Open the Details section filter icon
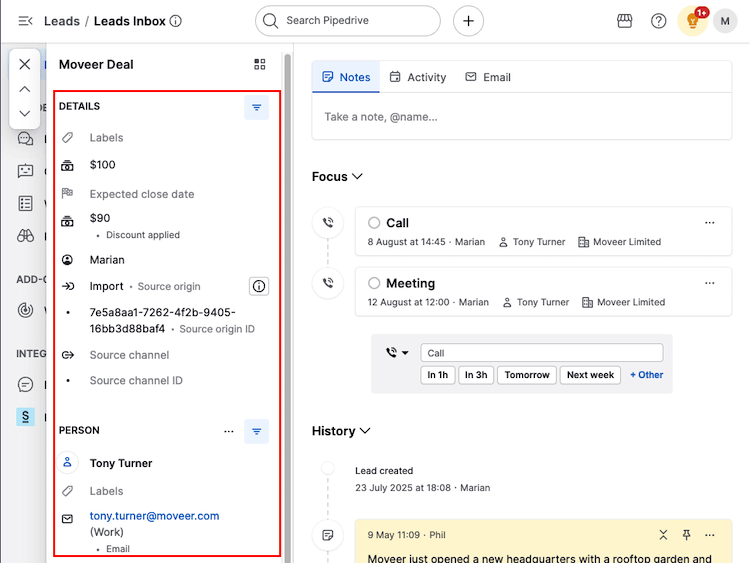This screenshot has height=563, width=750. point(257,107)
